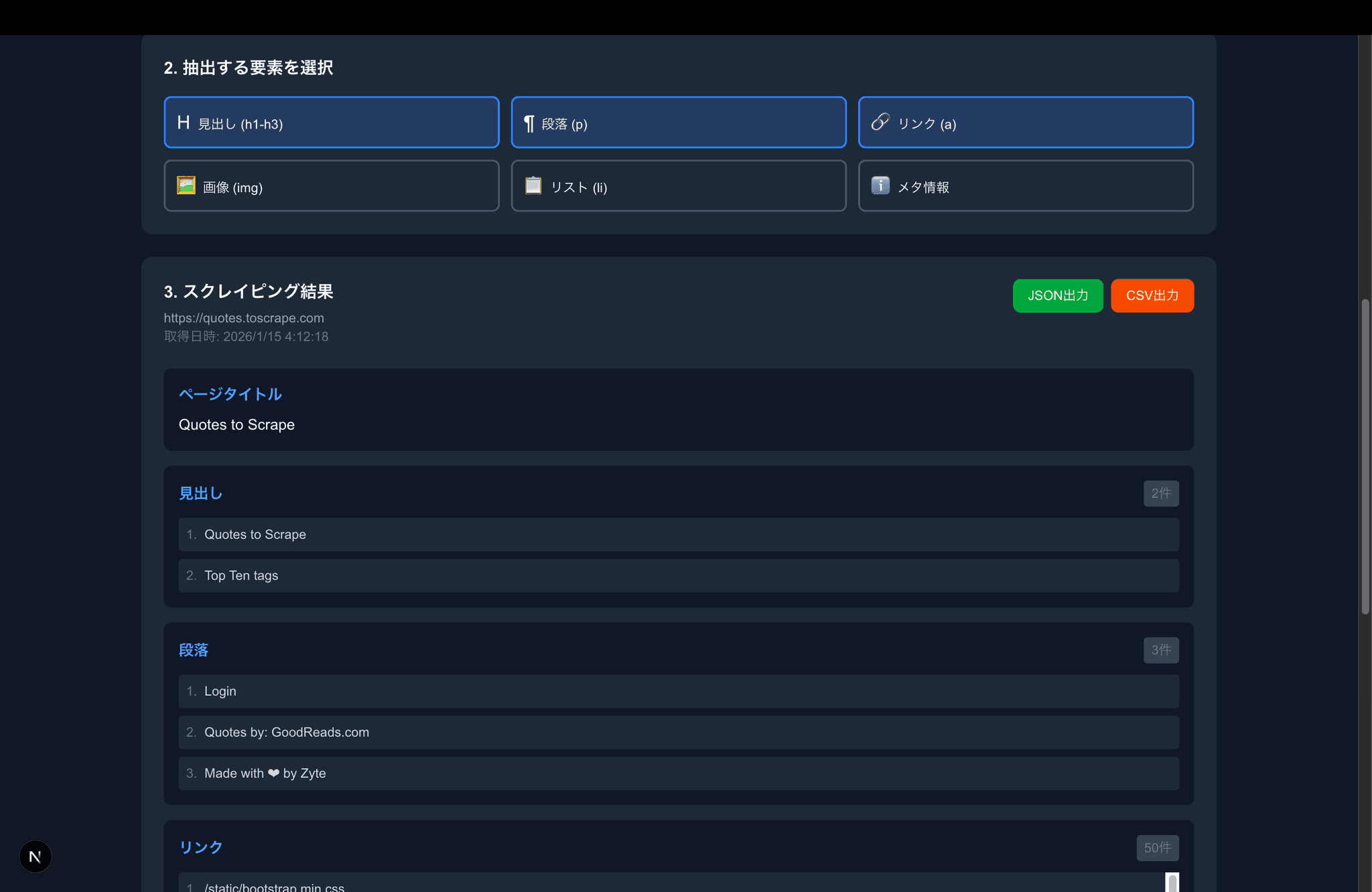
Task: Deselect the 段落 (p) option
Action: pyautogui.click(x=679, y=123)
